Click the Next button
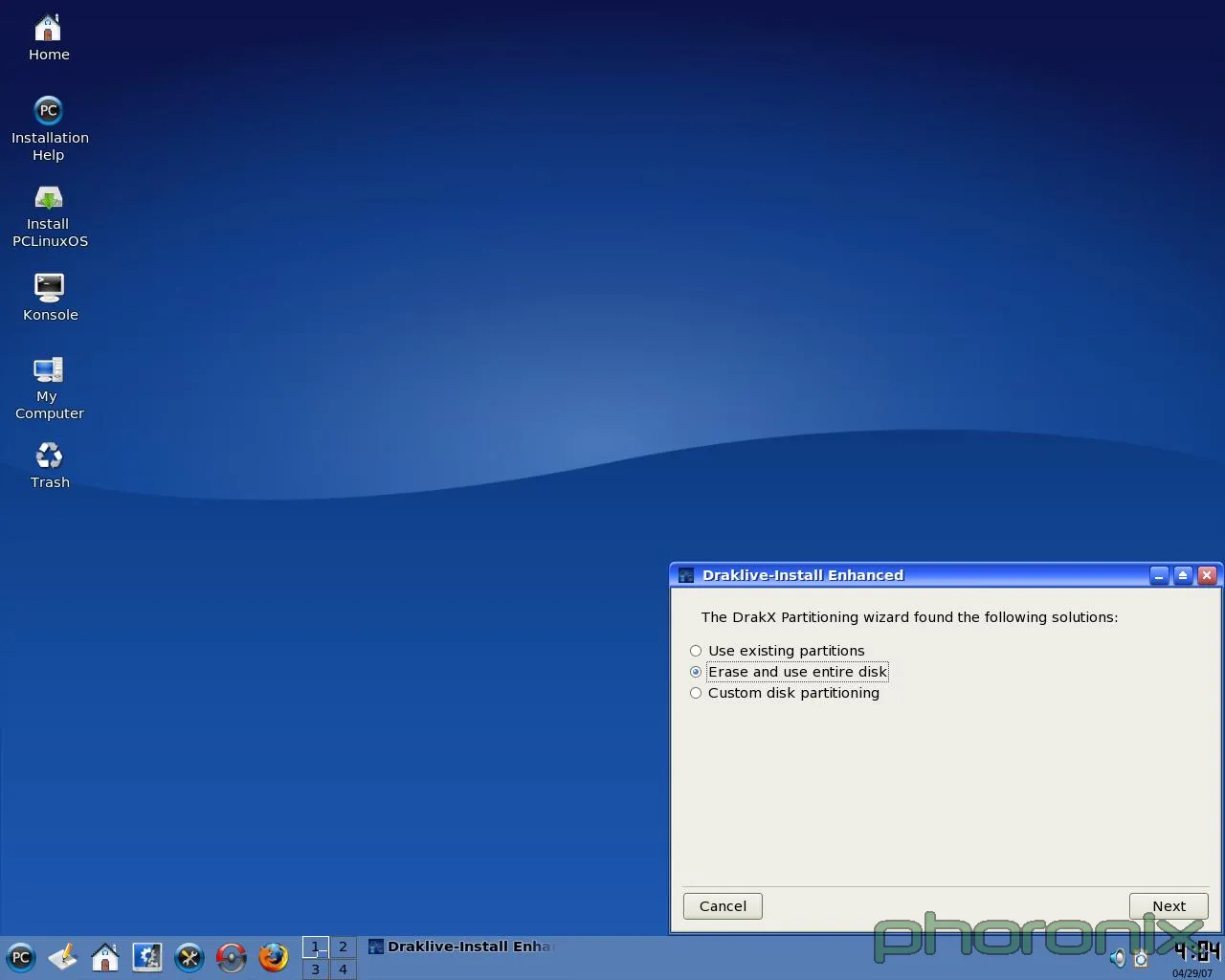The height and width of the screenshot is (980, 1225). click(1169, 906)
